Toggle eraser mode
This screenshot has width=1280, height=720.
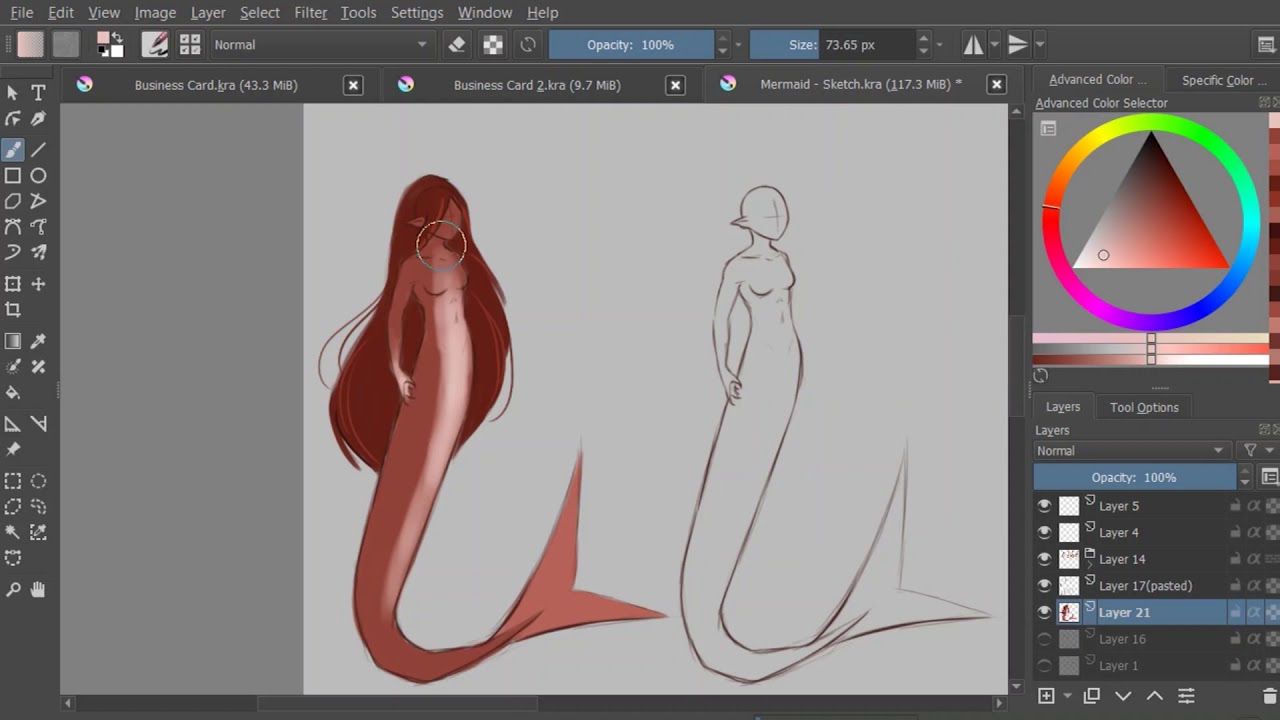pyautogui.click(x=457, y=44)
